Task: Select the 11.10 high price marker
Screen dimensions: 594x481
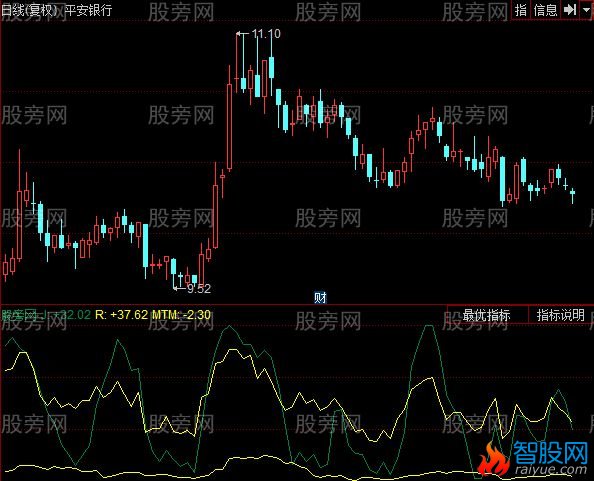Action: (x=266, y=34)
